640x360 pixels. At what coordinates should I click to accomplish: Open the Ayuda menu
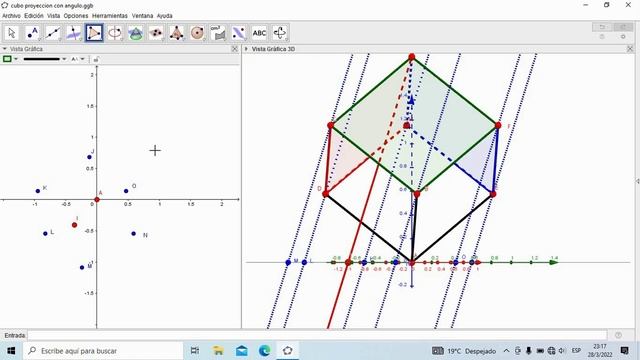pos(164,16)
